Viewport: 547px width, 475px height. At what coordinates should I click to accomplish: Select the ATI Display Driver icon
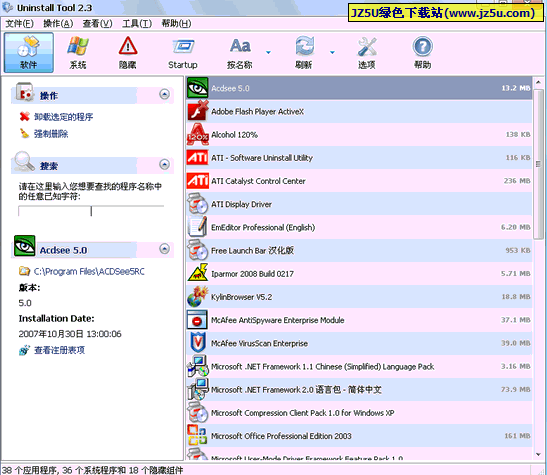click(x=197, y=204)
